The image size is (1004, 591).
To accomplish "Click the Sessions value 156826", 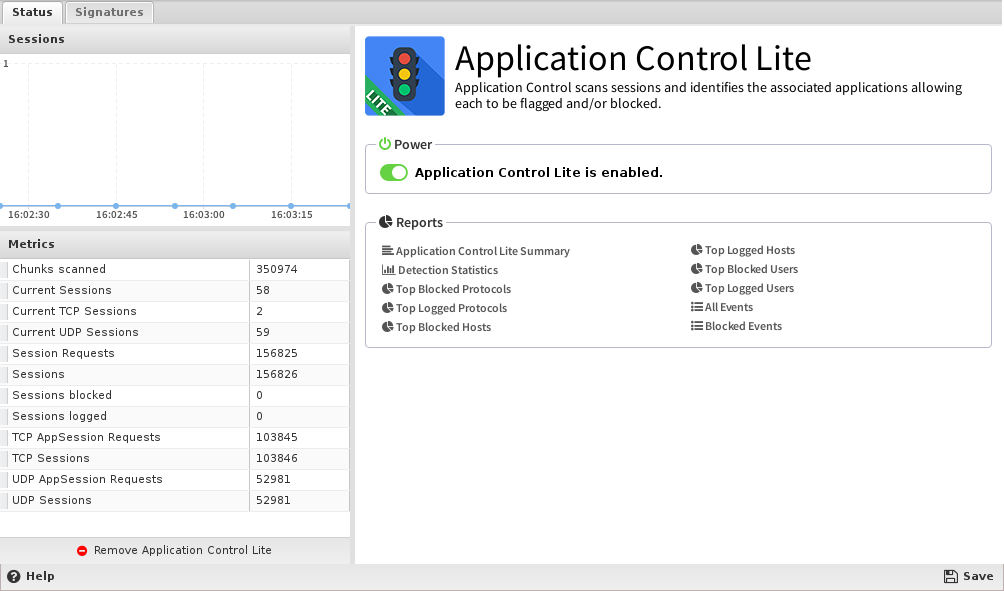I will point(277,375).
